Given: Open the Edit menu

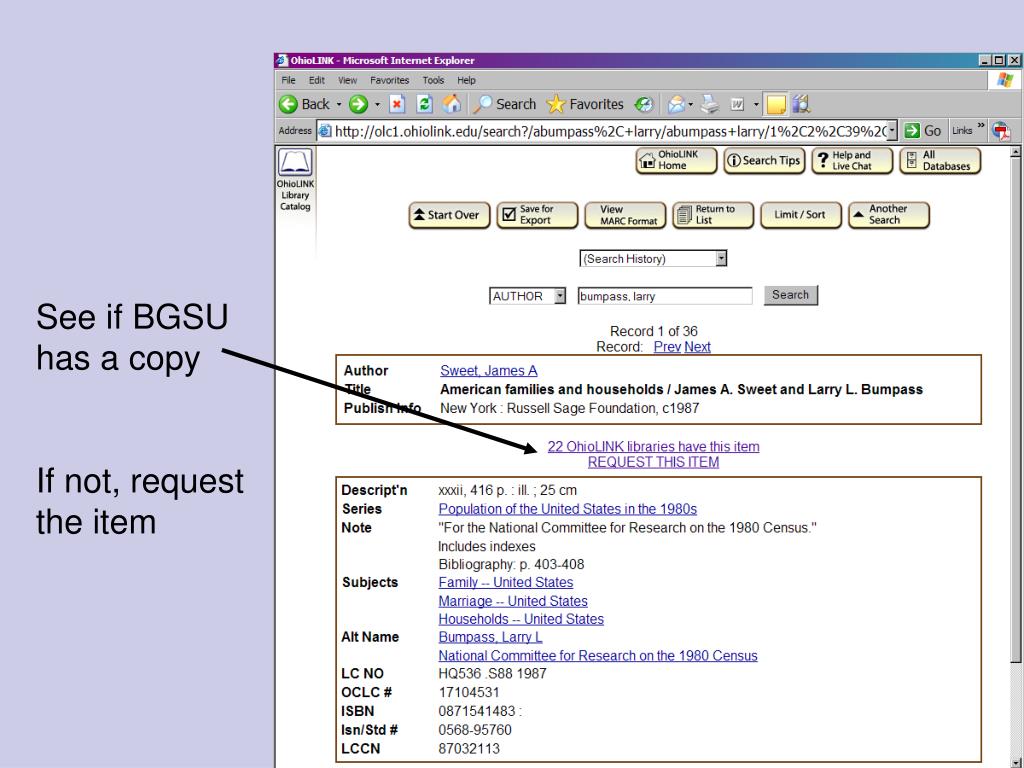Looking at the screenshot, I should pyautogui.click(x=317, y=80).
